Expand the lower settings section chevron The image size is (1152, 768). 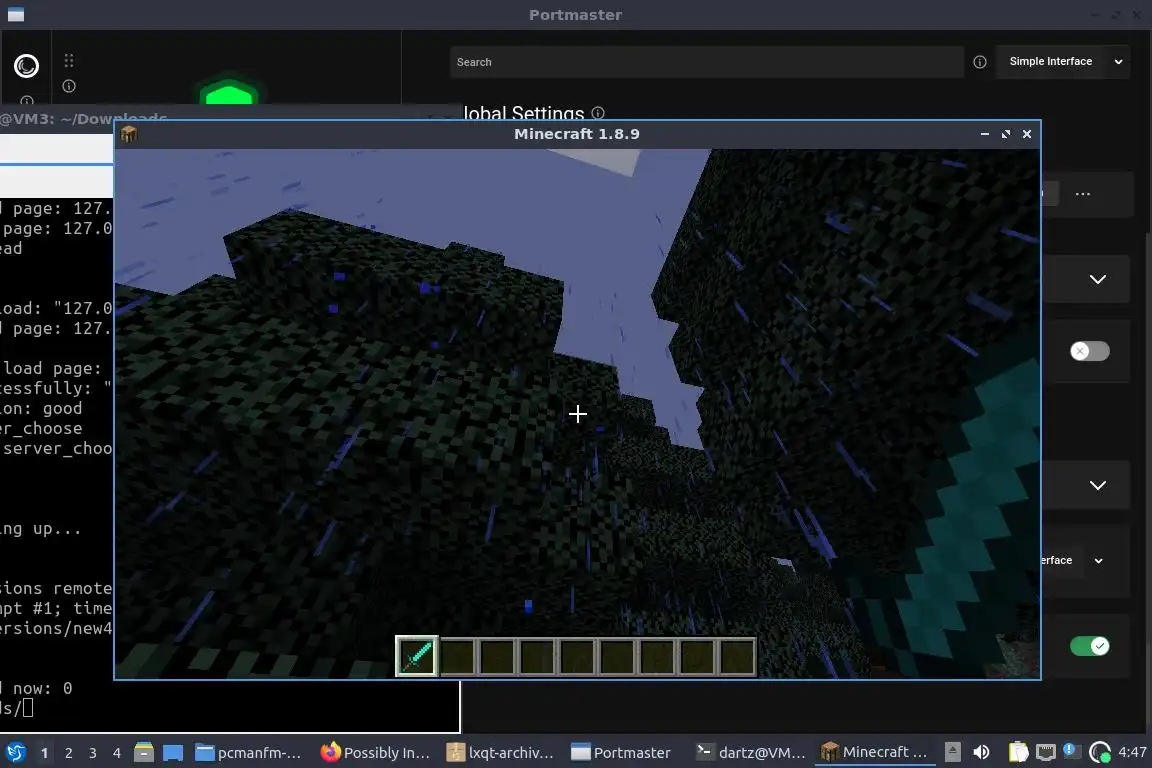coord(1098,485)
